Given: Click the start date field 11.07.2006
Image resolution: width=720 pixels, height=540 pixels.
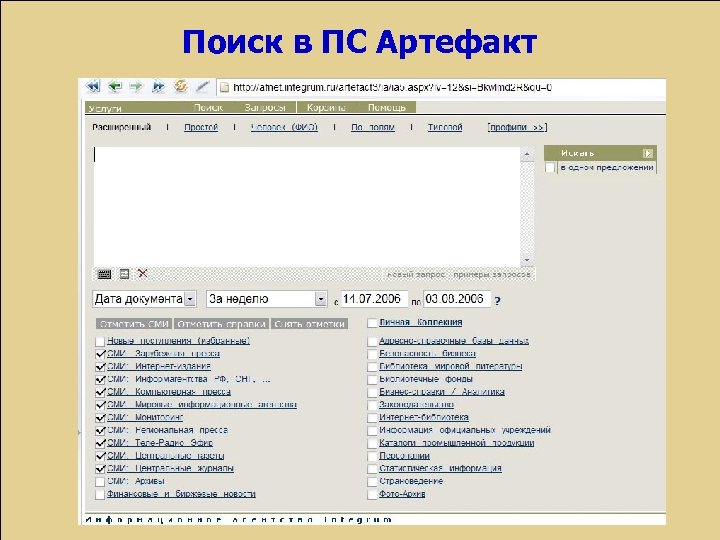Looking at the screenshot, I should pos(374,299).
